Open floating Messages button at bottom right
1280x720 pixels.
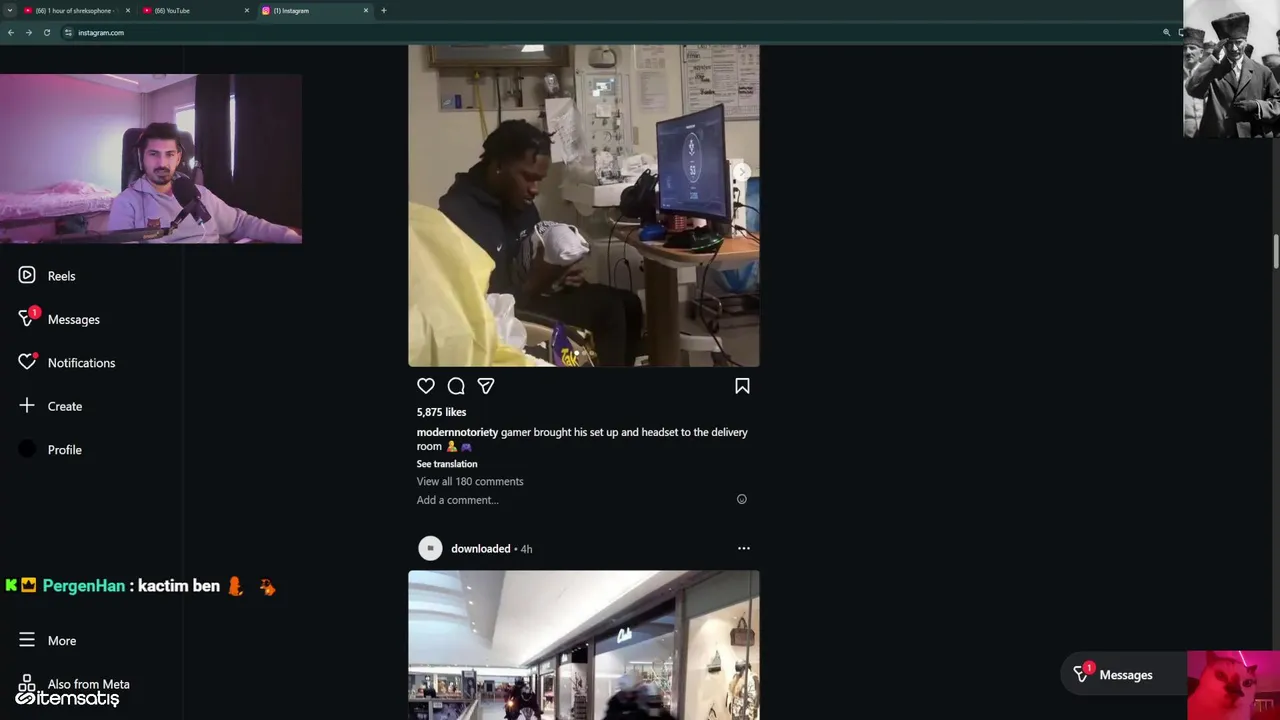point(1113,675)
